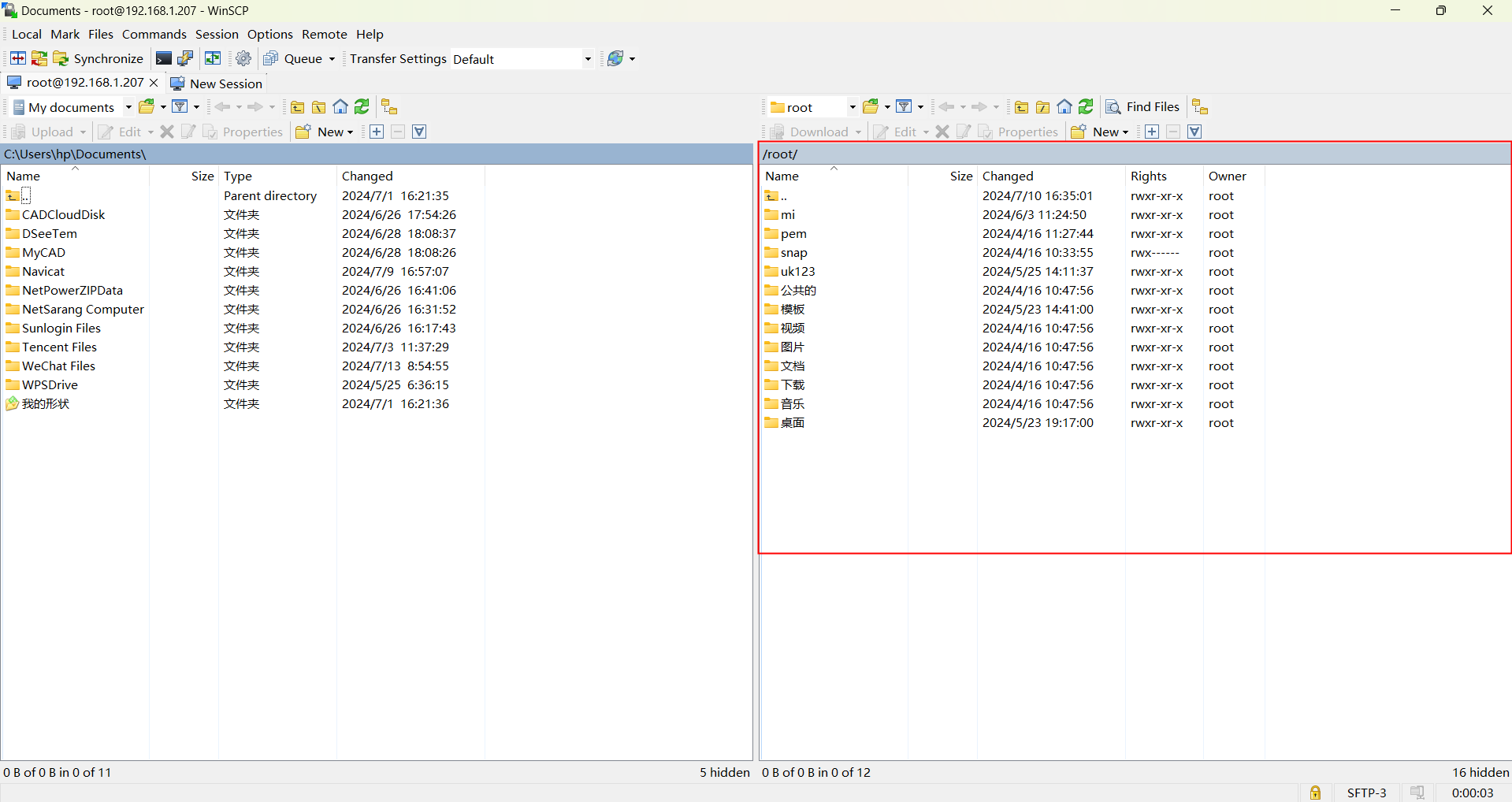Sort remote files by Rights column
This screenshot has width=1512, height=802.
click(1165, 176)
